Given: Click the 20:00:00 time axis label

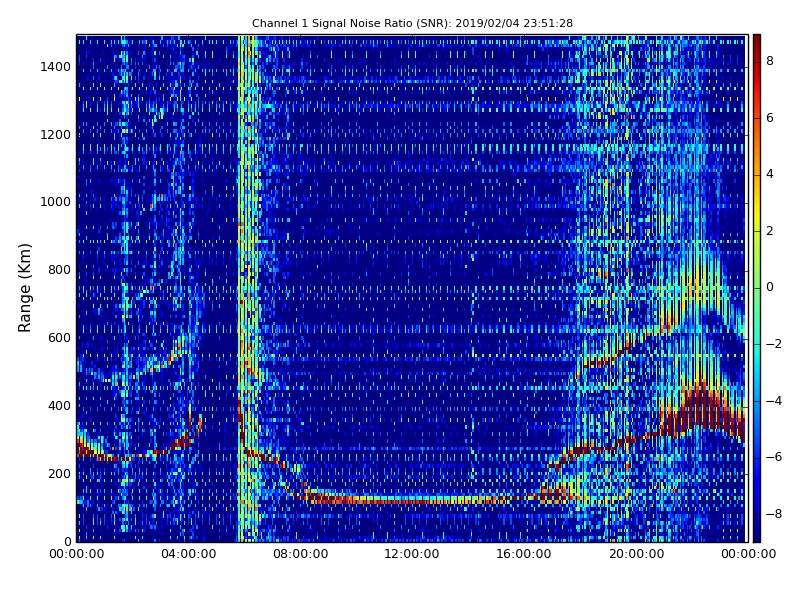Looking at the screenshot, I should click(x=637, y=554).
